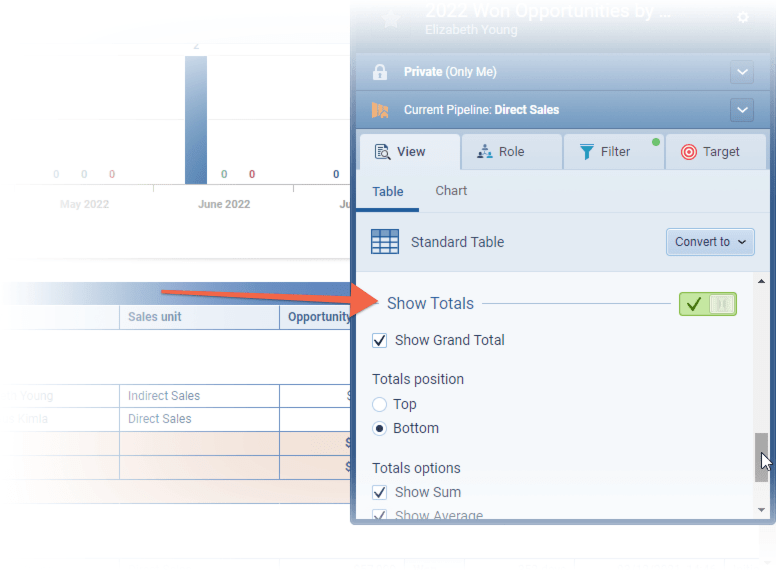
Task: Click the panel scrollbar down arrow
Action: coord(762,510)
